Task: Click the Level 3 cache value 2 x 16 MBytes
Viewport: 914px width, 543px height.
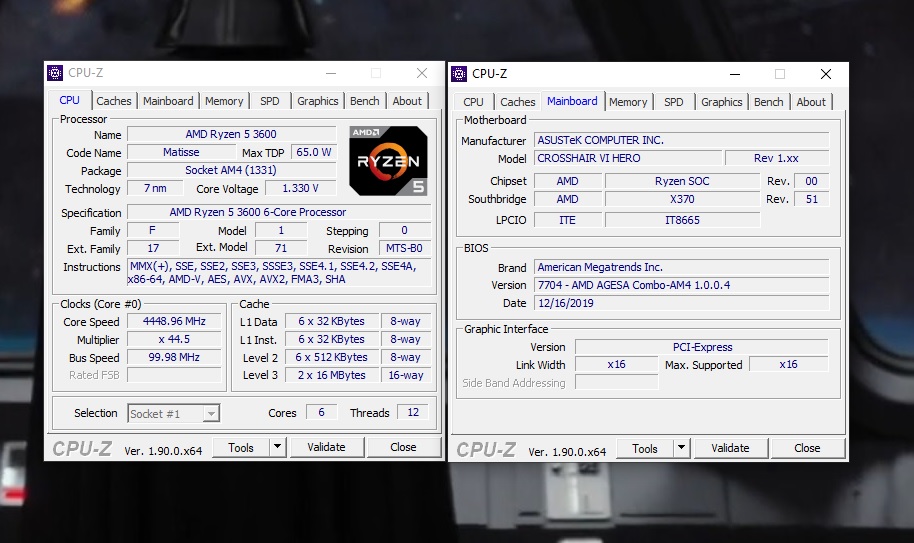Action: point(332,375)
